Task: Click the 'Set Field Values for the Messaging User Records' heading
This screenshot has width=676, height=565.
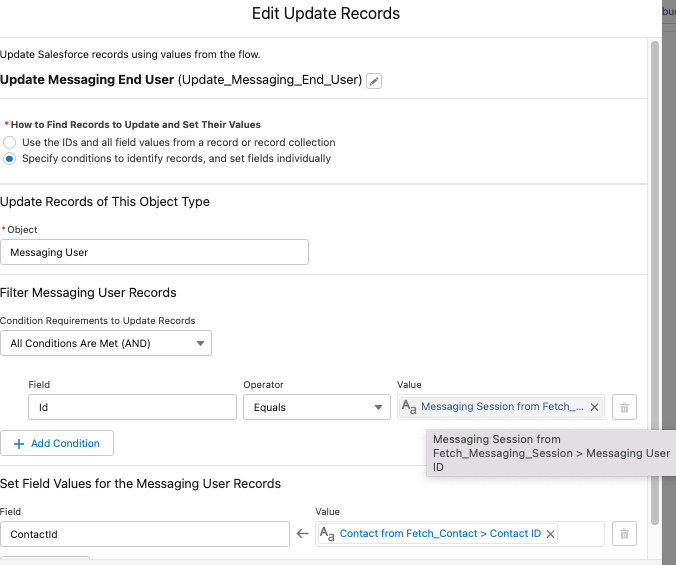Action: [140, 484]
